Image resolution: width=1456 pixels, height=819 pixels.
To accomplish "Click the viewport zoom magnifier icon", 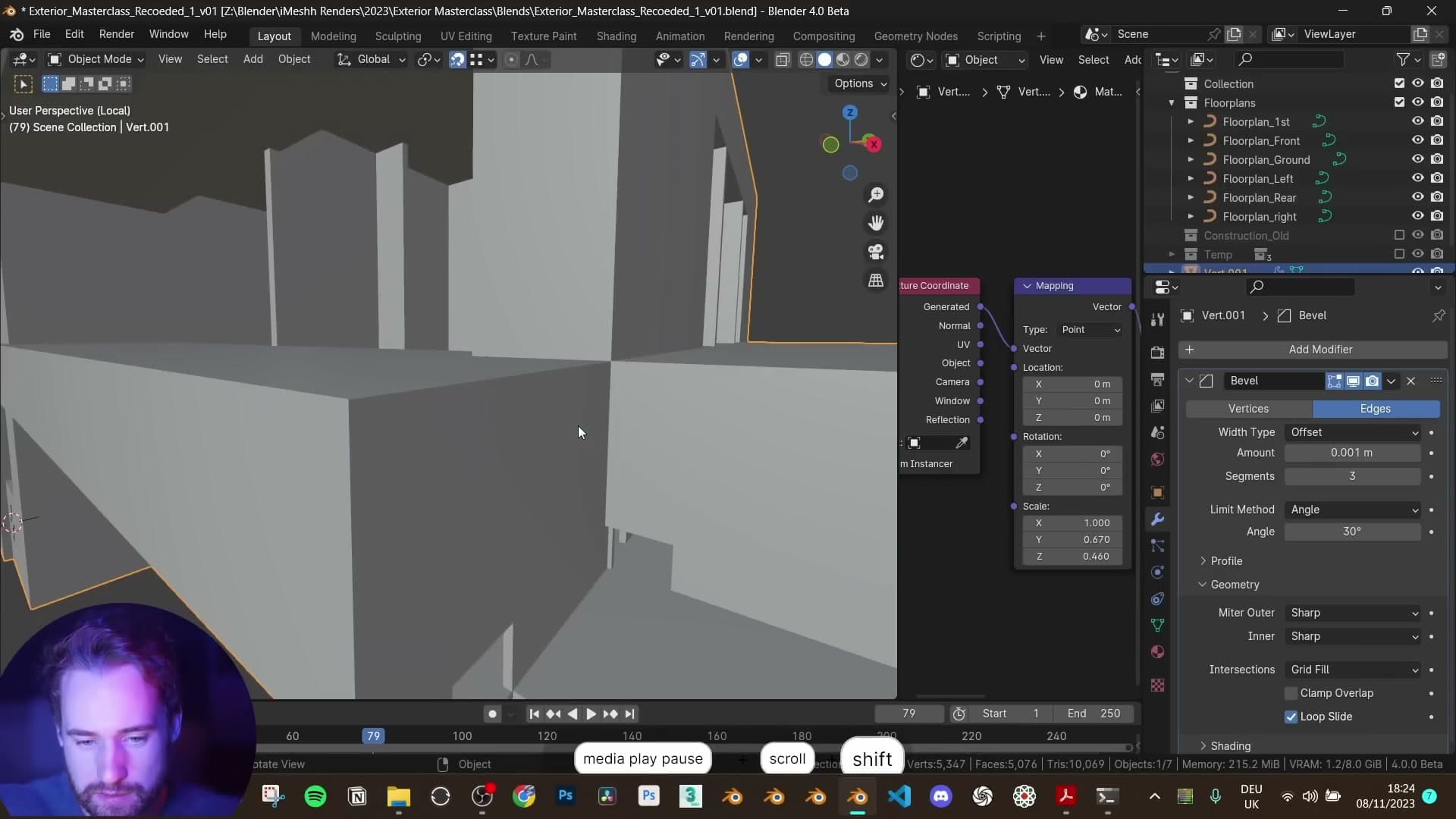I will (876, 195).
